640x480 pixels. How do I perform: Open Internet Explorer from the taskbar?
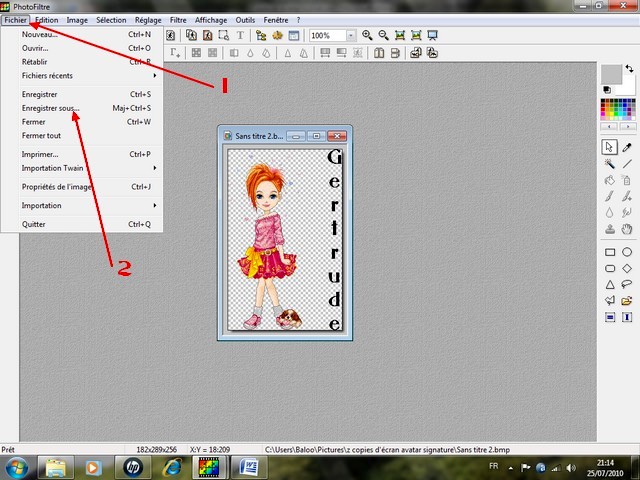[x=172, y=468]
